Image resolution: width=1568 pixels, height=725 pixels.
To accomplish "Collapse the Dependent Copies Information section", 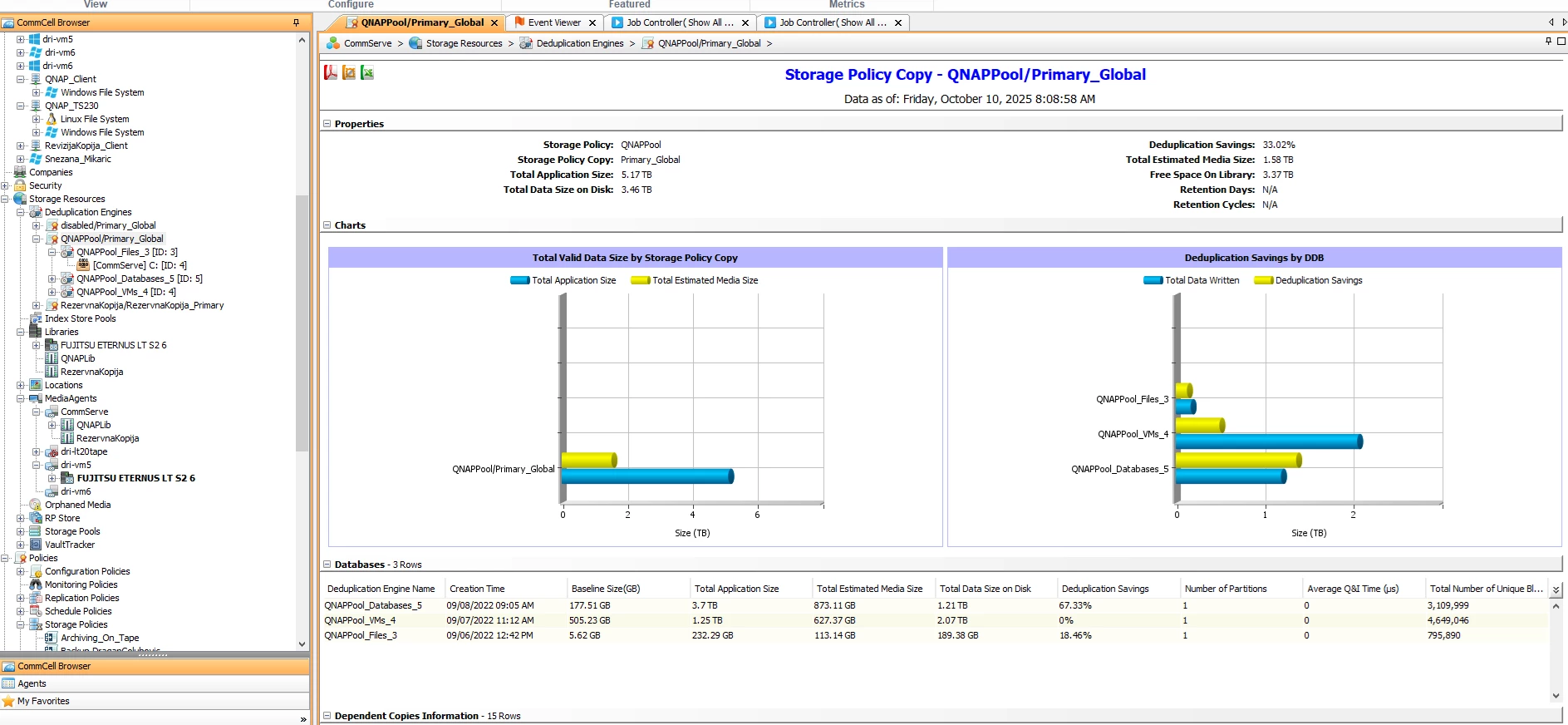I will [x=327, y=716].
